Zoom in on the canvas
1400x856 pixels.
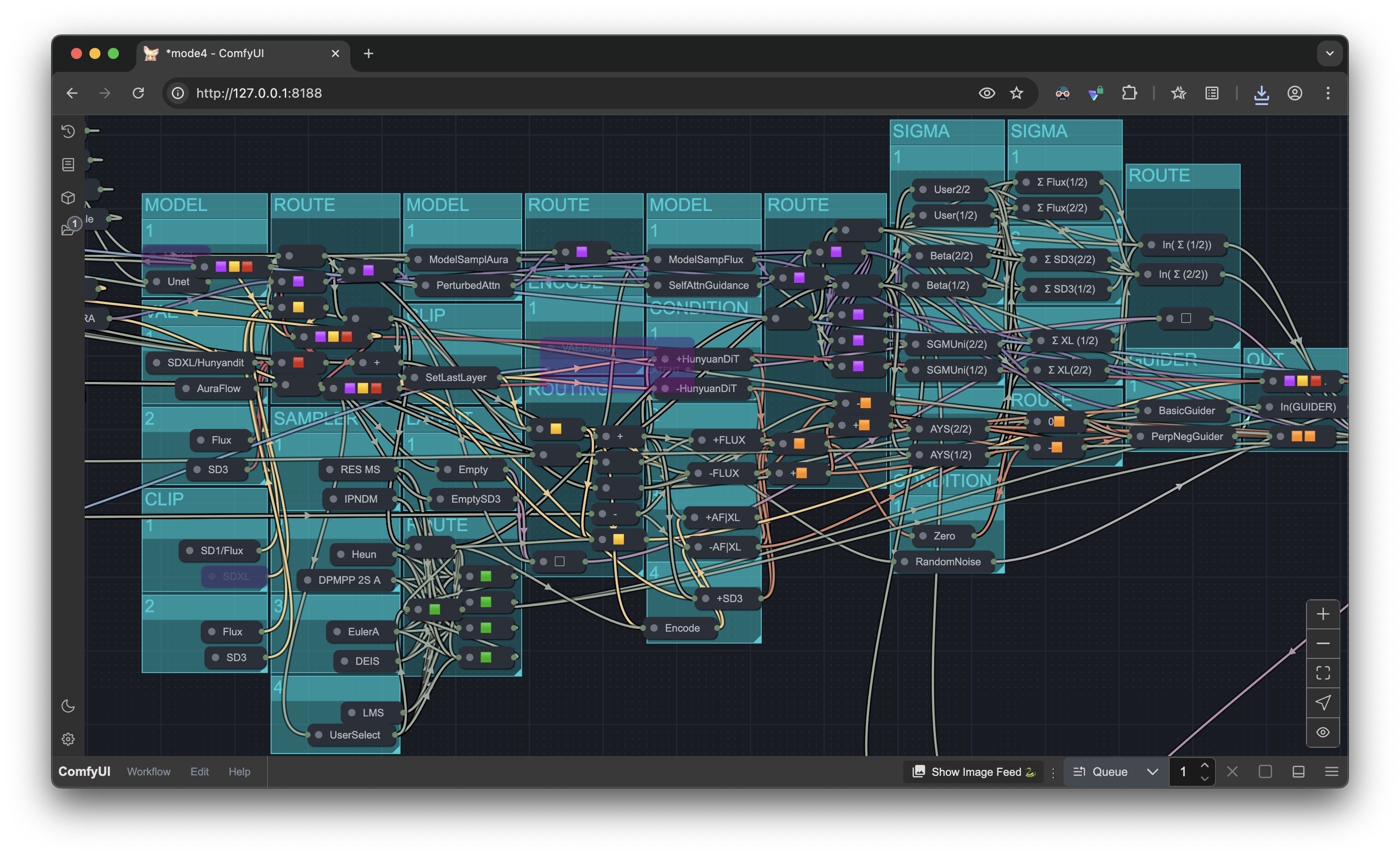click(1323, 614)
